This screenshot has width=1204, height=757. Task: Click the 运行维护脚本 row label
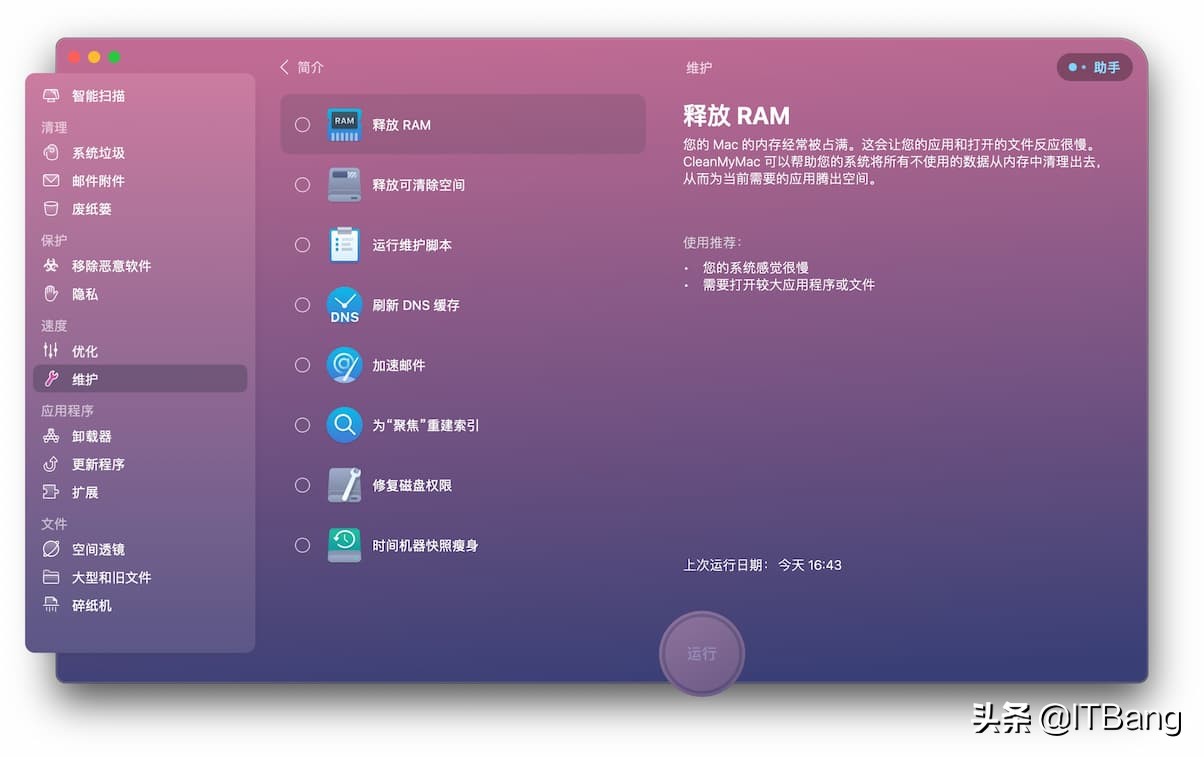point(412,245)
